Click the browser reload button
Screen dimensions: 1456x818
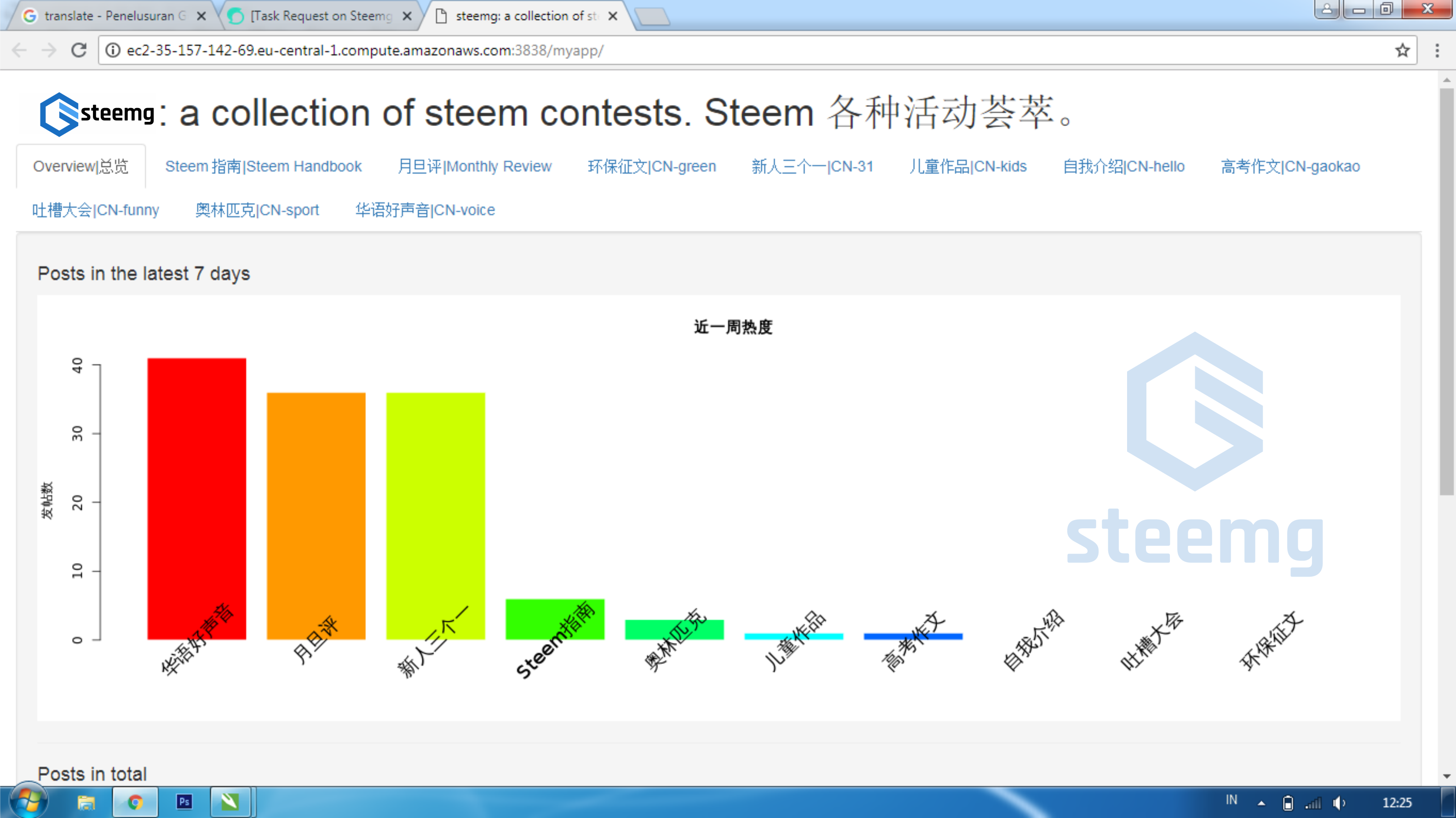(79, 50)
